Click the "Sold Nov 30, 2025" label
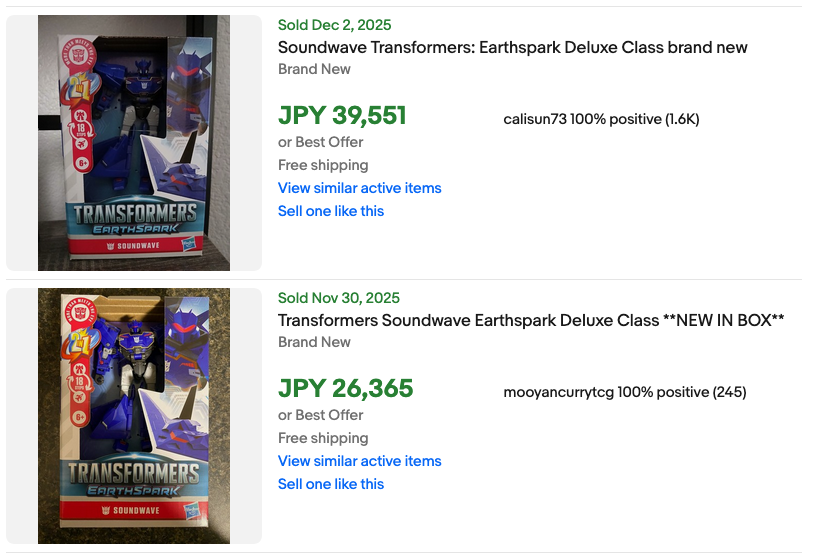The height and width of the screenshot is (553, 813). click(x=338, y=298)
